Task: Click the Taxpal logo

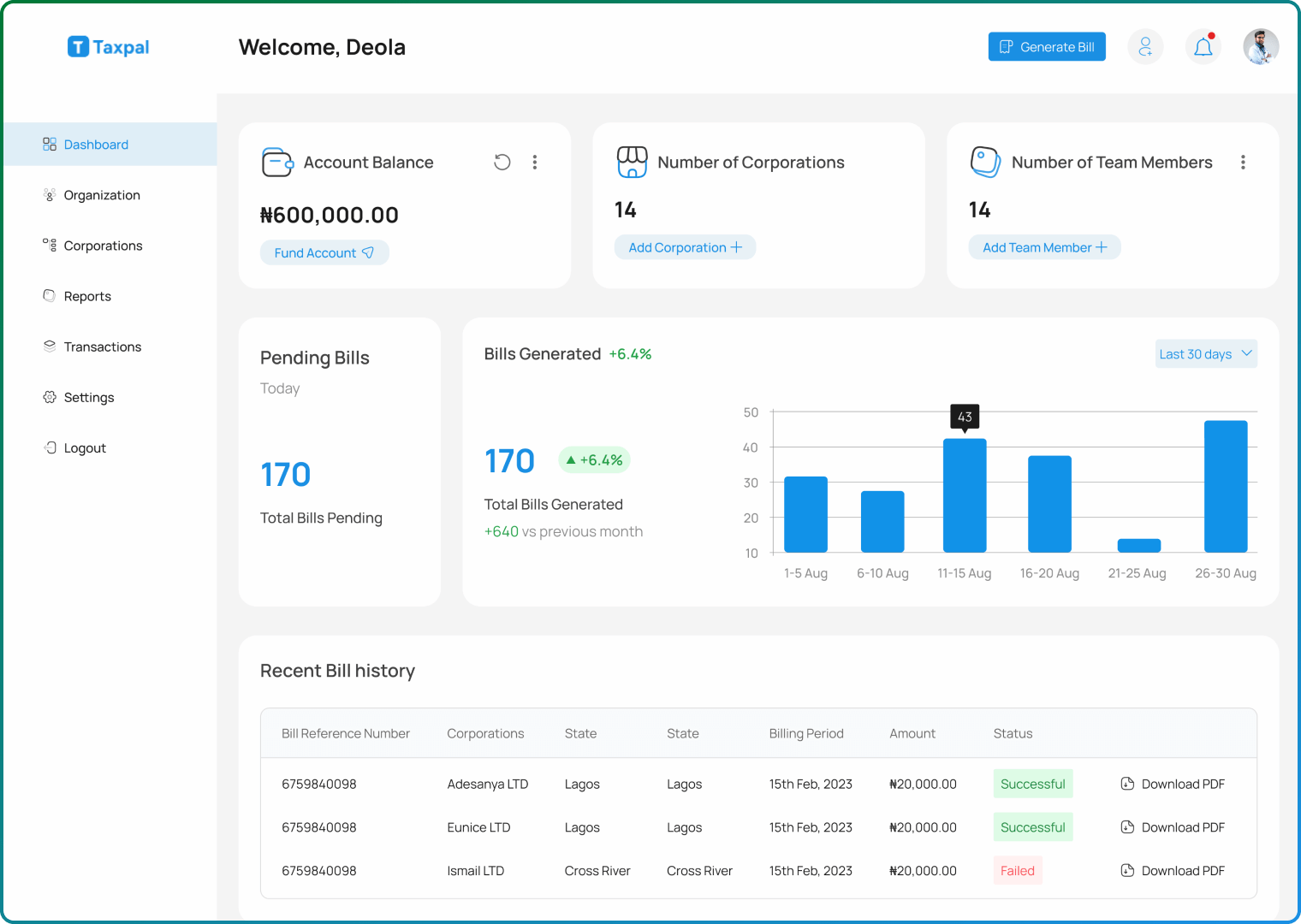Action: pos(108,47)
